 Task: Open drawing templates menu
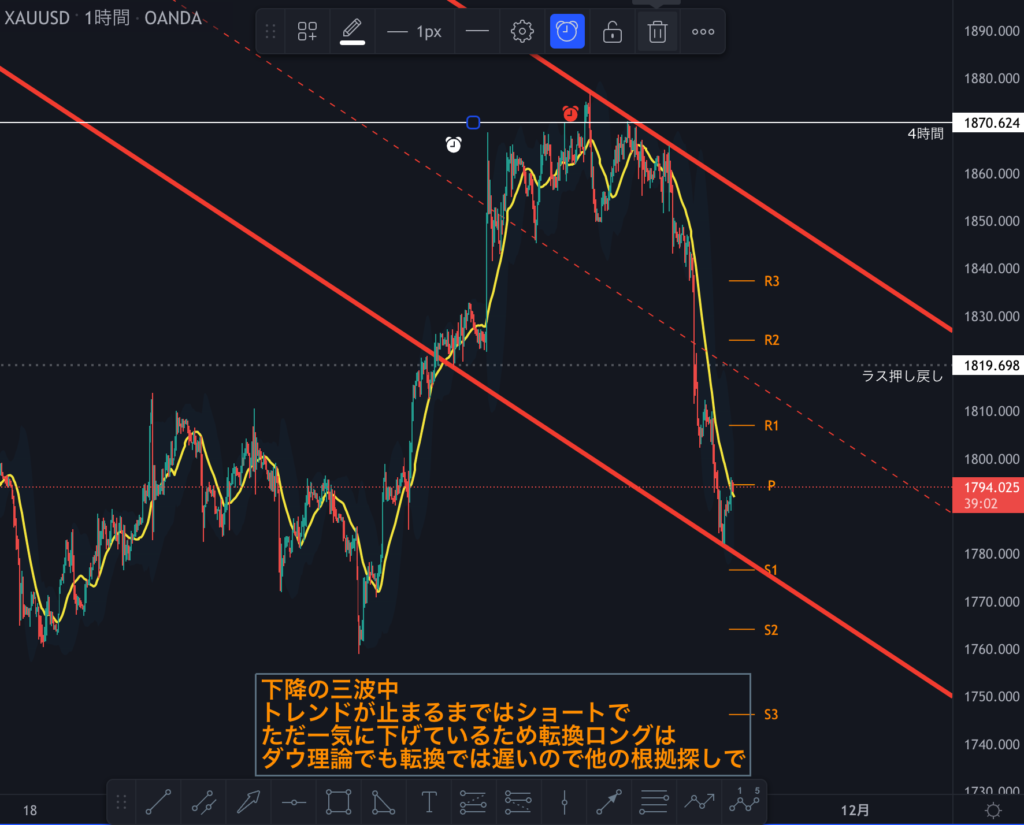click(308, 31)
